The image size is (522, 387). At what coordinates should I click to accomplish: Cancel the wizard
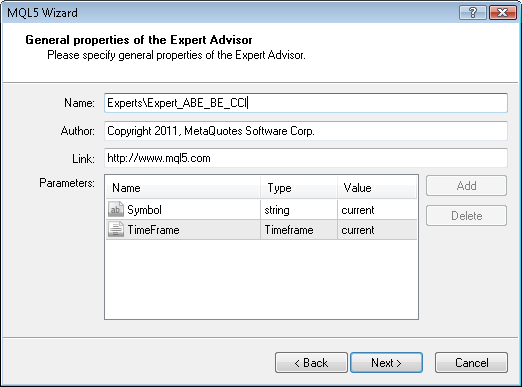point(471,362)
